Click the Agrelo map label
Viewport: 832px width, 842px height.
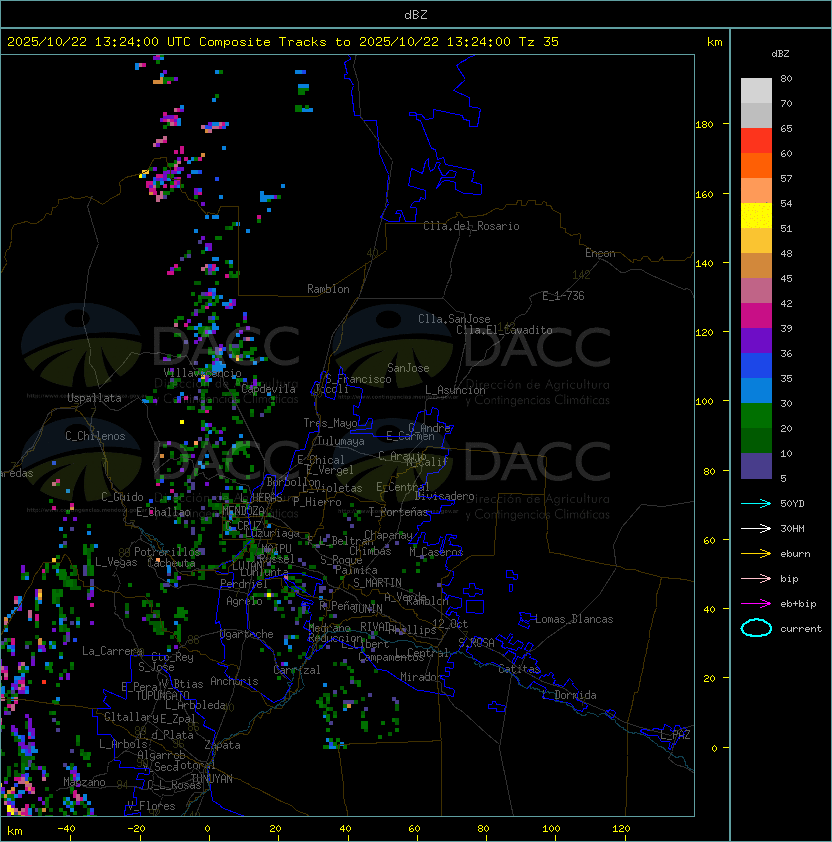244,601
